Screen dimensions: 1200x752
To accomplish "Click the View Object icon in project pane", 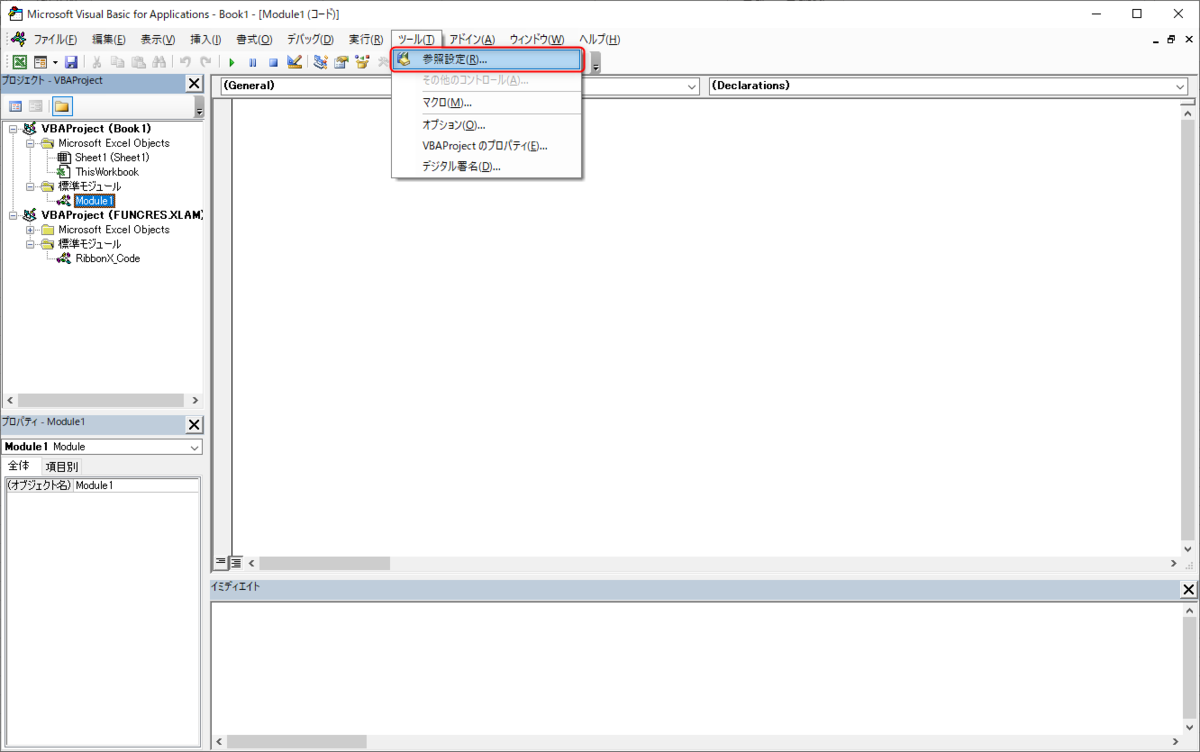I will coord(36,106).
